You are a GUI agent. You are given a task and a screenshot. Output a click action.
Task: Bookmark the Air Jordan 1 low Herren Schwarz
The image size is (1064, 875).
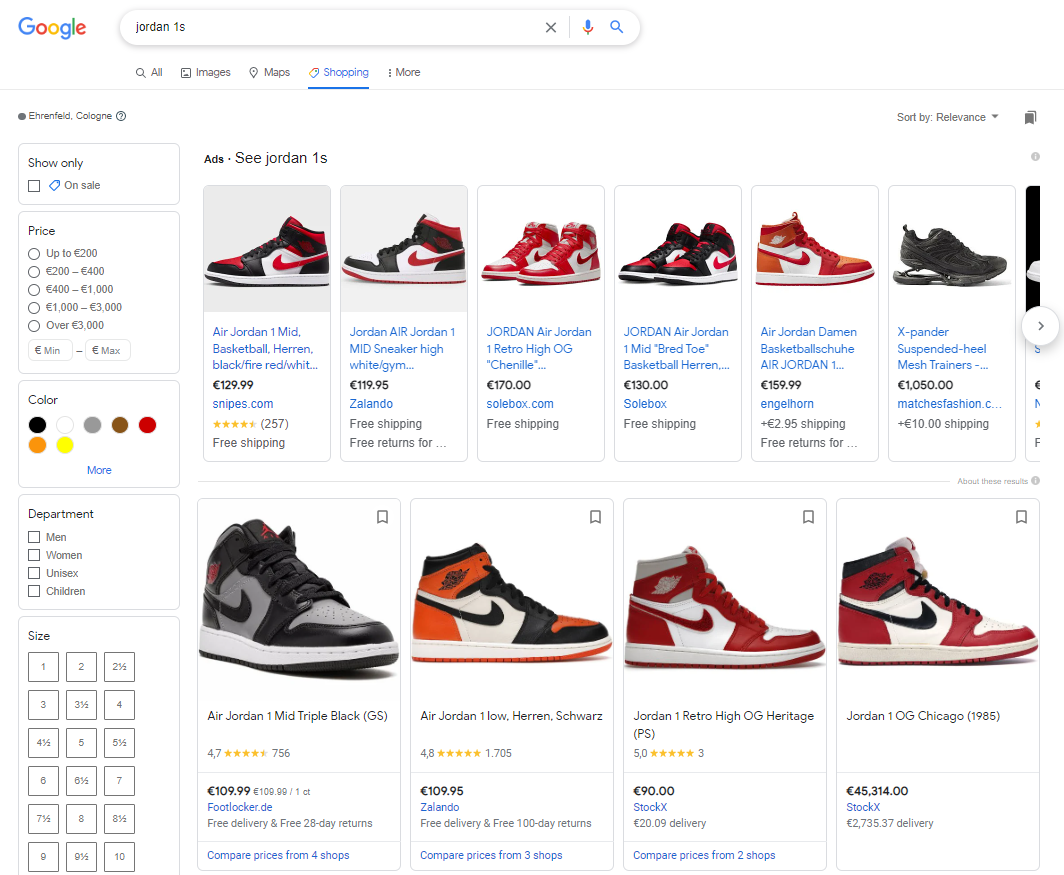coord(596,517)
